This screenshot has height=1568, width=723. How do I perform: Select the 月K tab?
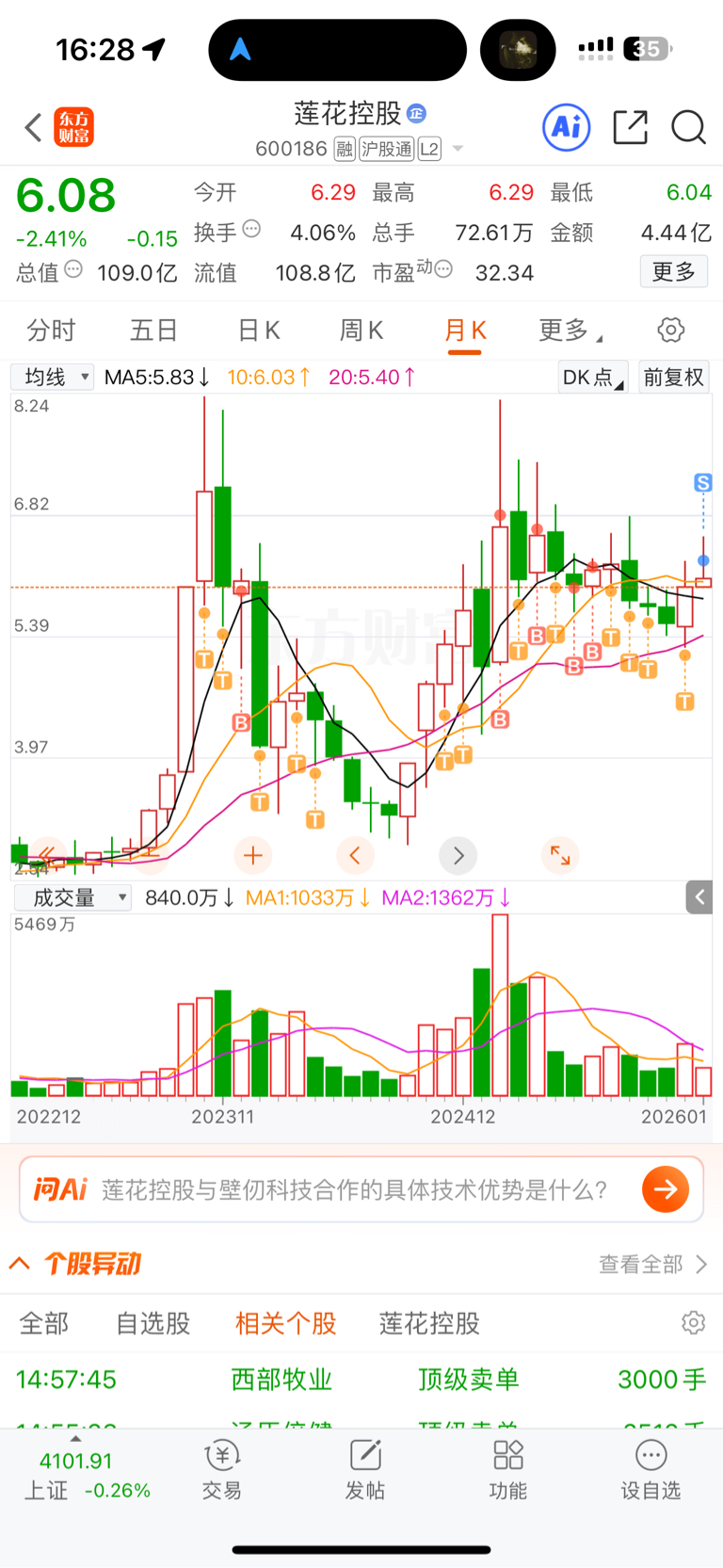[465, 331]
